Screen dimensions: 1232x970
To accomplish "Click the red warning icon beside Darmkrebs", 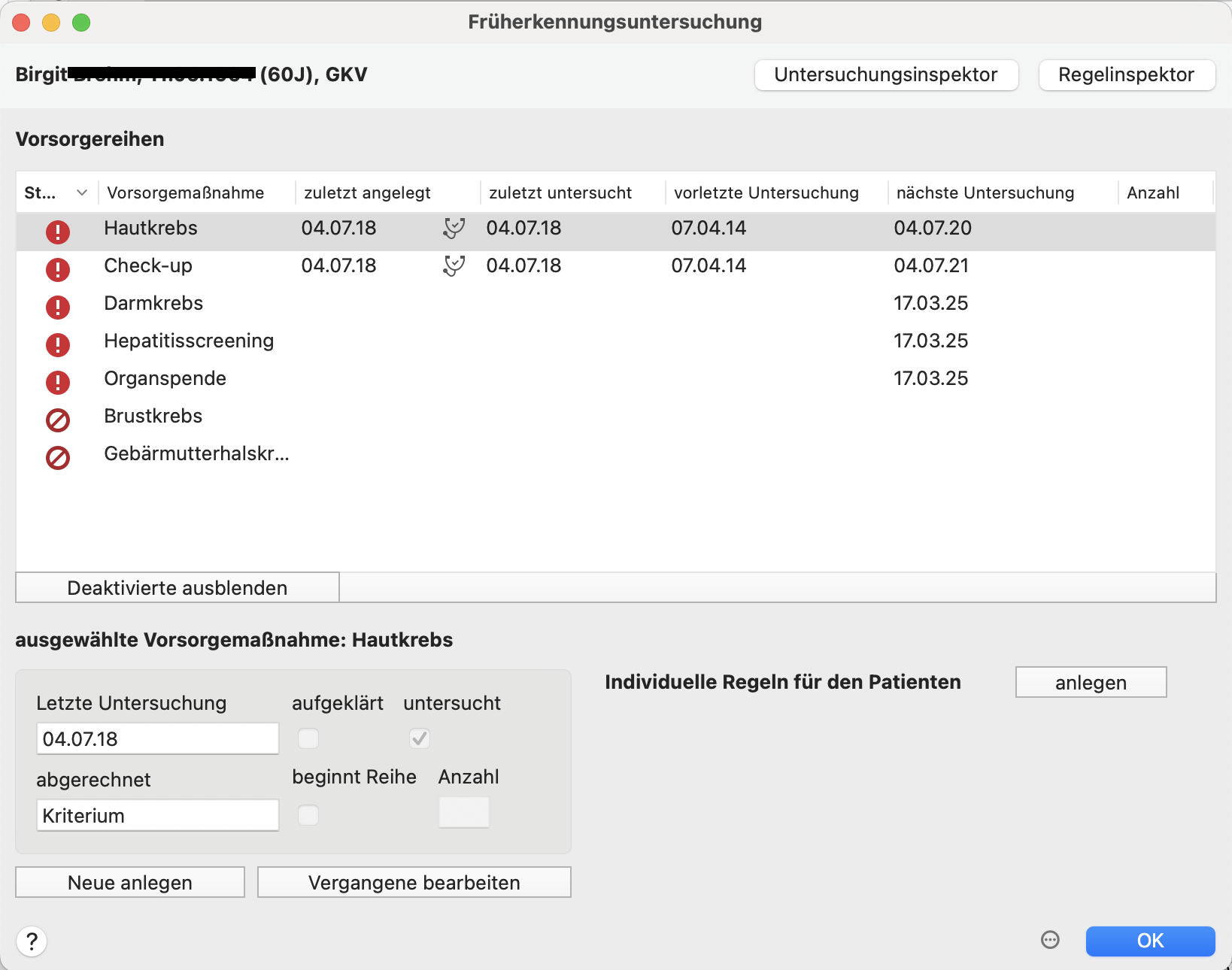I will [58, 307].
